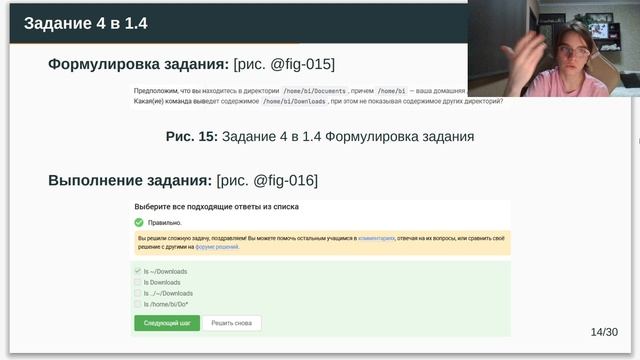Screen dimensions: 640x360
Task: Click the '/home/bi/Documents' code snippet
Action: click(x=314, y=91)
